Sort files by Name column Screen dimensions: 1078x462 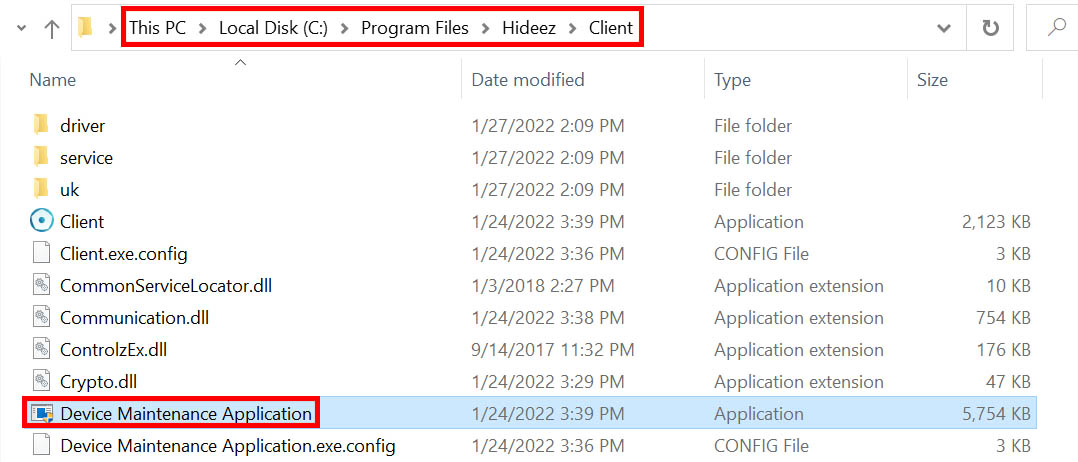click(x=53, y=80)
